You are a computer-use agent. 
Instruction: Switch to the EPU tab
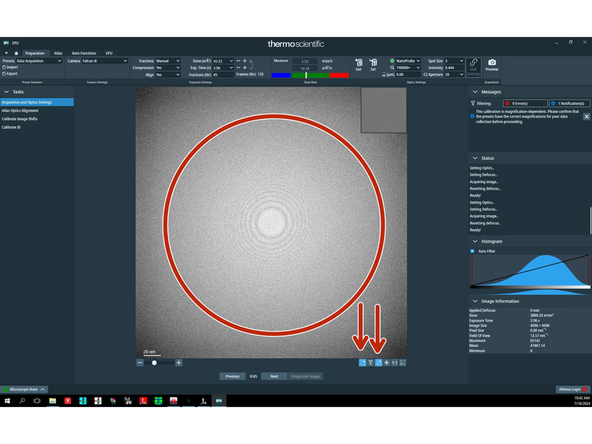109,53
